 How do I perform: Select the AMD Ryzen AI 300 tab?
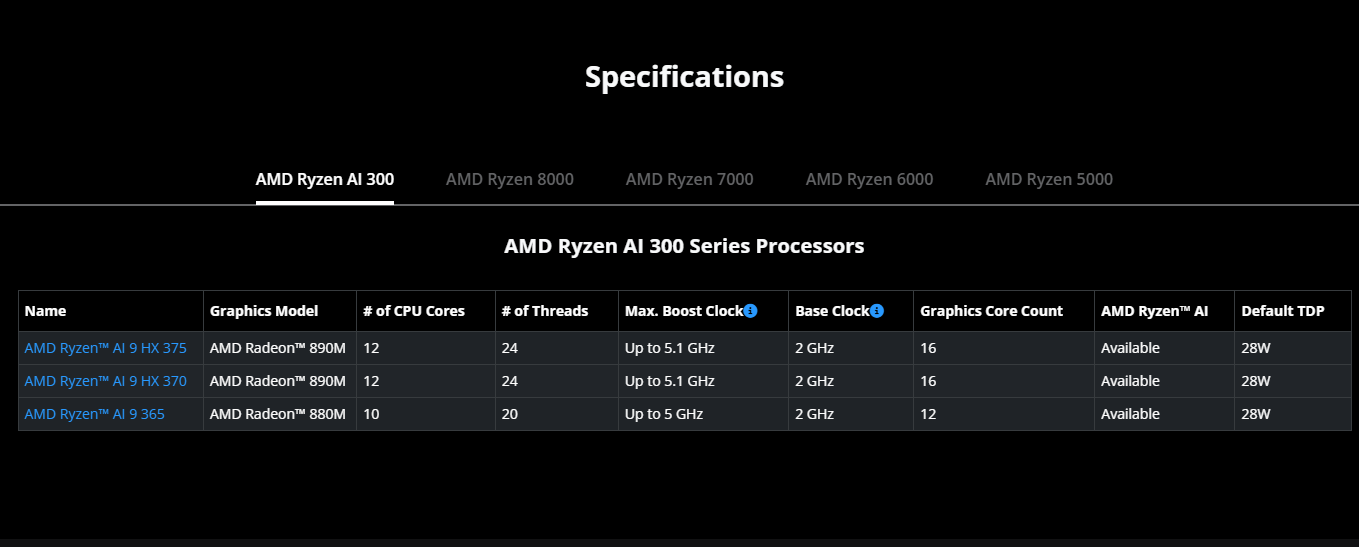tap(325, 179)
